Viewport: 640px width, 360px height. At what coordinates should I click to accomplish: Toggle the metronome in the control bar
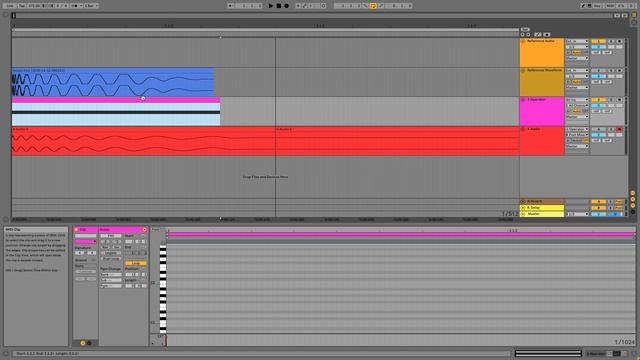tap(76, 6)
